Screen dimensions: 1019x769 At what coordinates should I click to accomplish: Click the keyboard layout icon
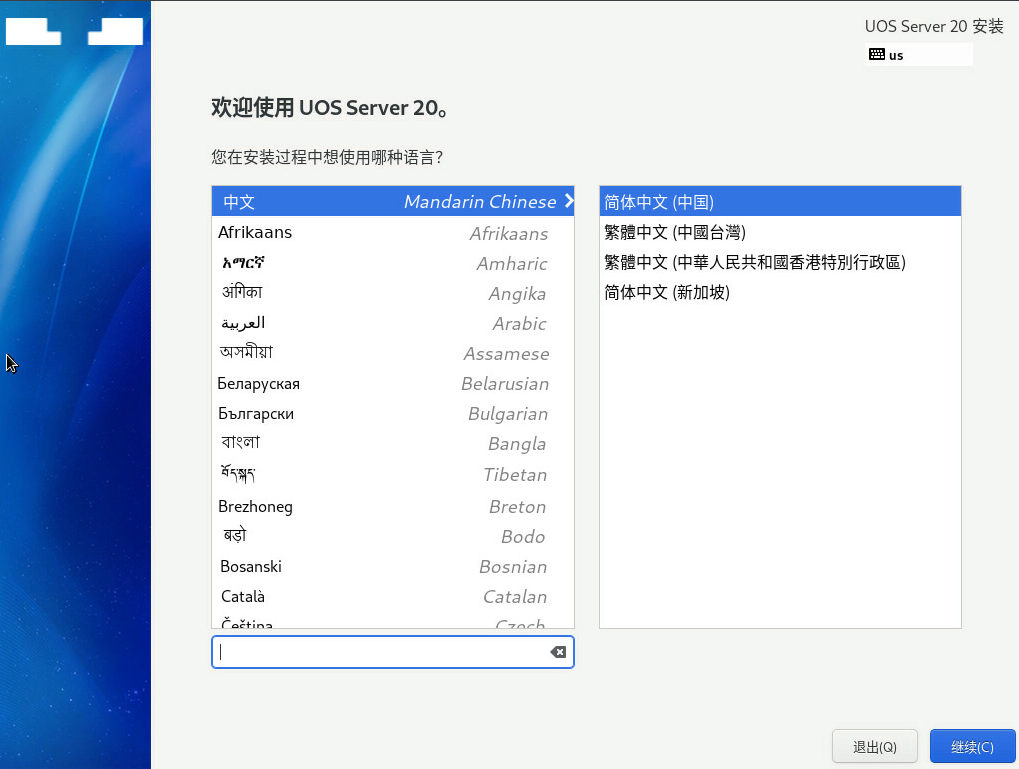click(877, 55)
